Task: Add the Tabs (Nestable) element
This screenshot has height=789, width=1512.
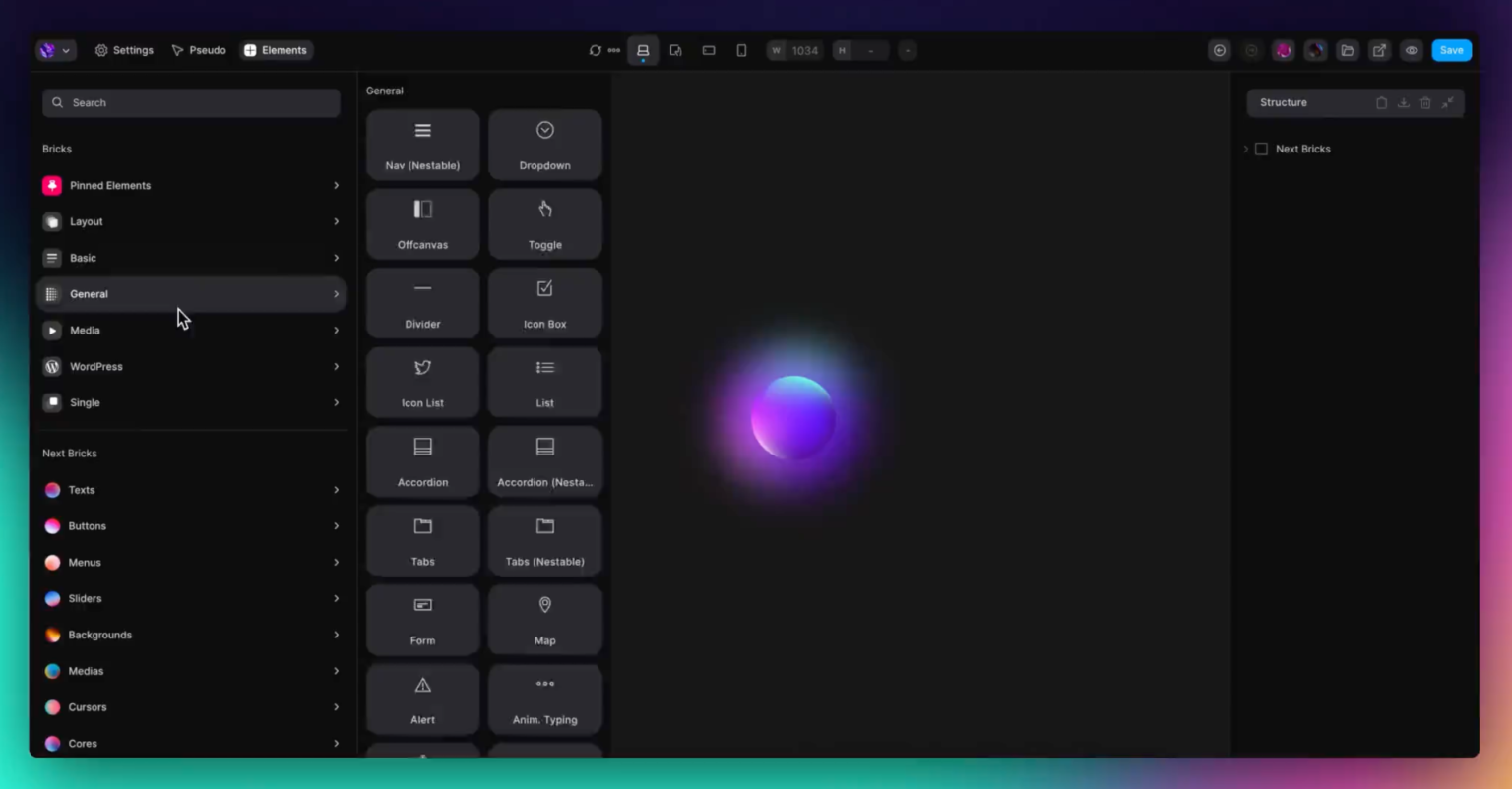Action: [544, 540]
